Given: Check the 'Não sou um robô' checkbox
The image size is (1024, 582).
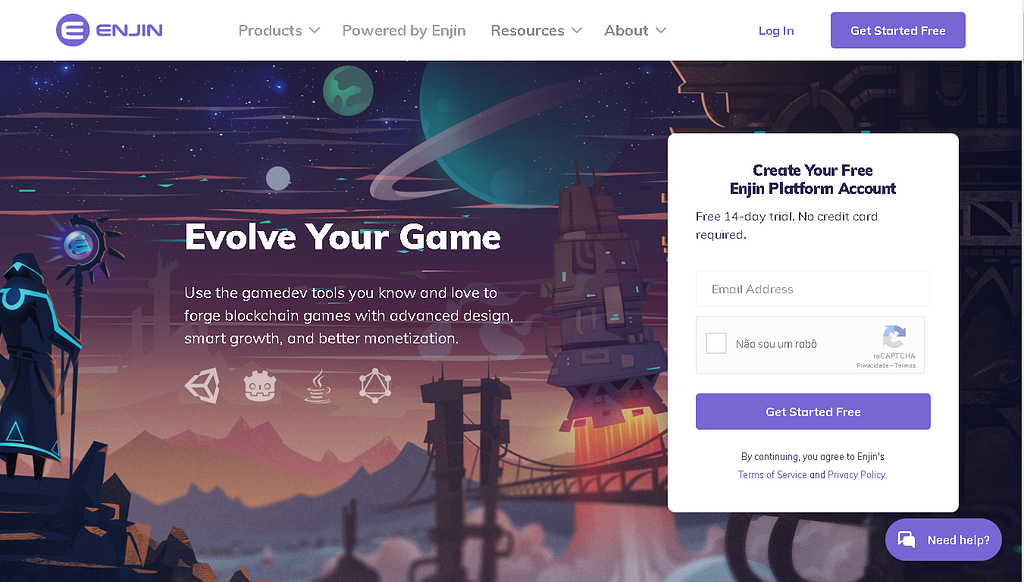Looking at the screenshot, I should click(716, 343).
